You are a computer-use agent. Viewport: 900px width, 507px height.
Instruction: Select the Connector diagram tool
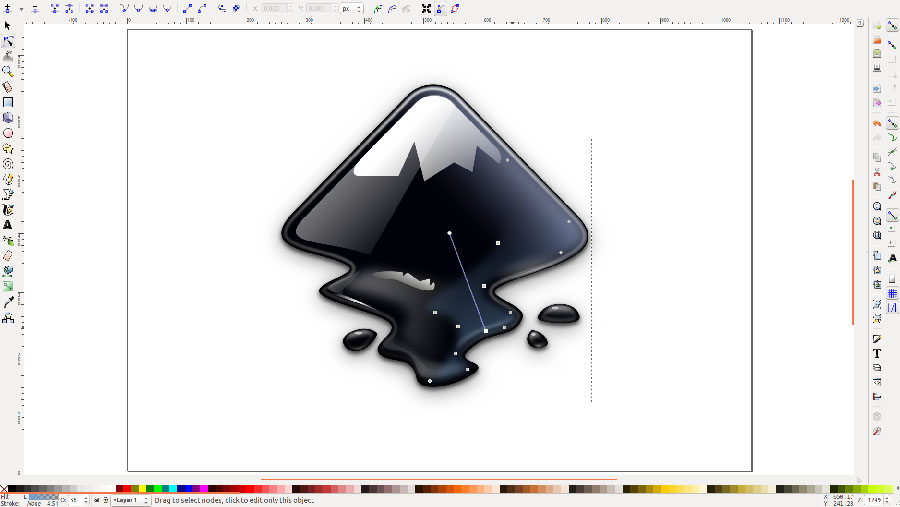(x=7, y=318)
